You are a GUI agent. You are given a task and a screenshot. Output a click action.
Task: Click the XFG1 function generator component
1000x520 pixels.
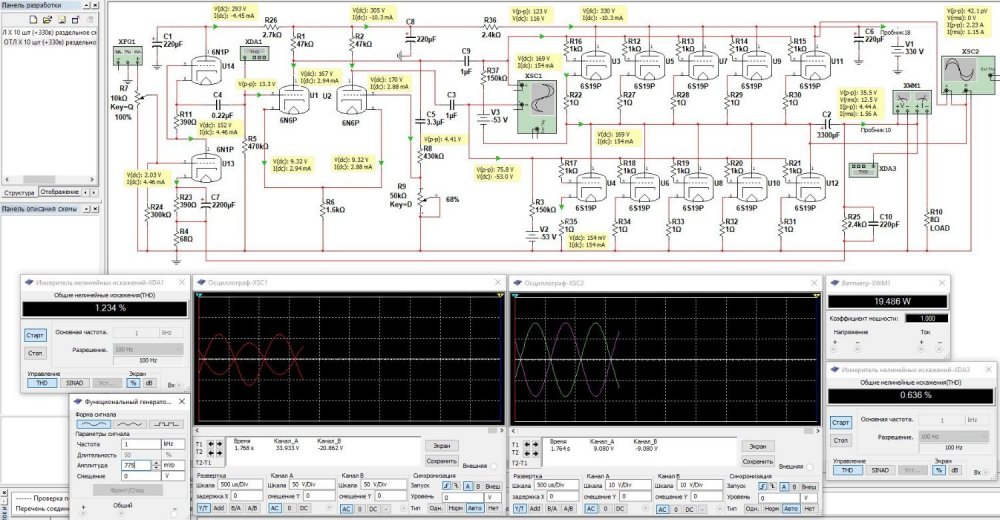click(127, 54)
